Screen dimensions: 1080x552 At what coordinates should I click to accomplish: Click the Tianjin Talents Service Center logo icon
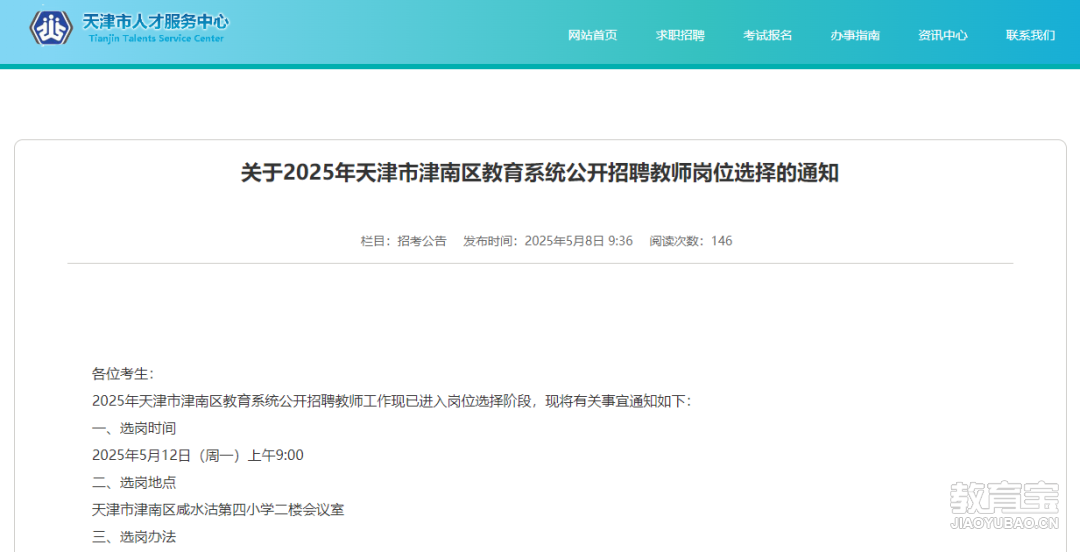[x=50, y=28]
